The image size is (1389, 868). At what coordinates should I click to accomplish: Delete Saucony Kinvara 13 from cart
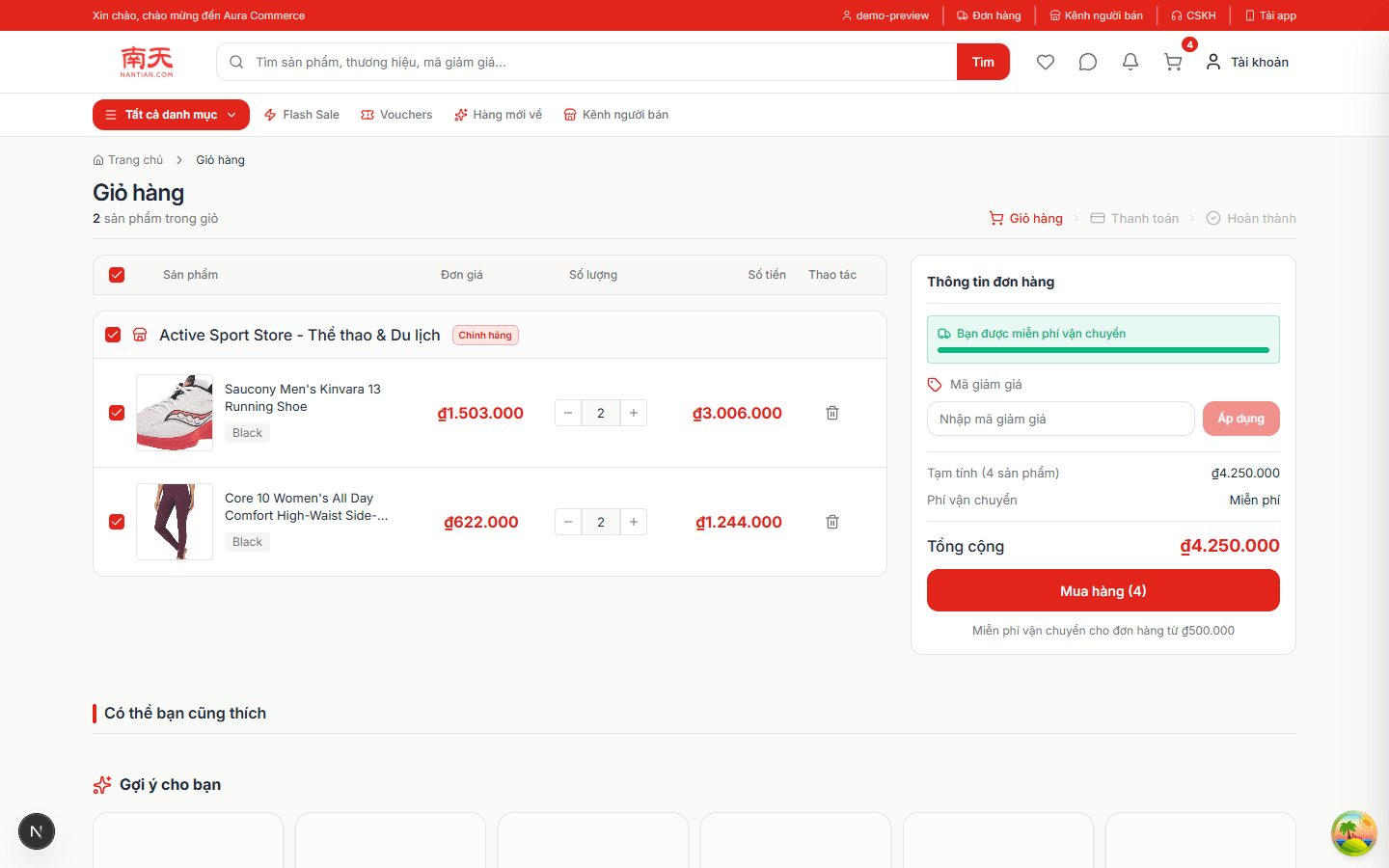(832, 413)
